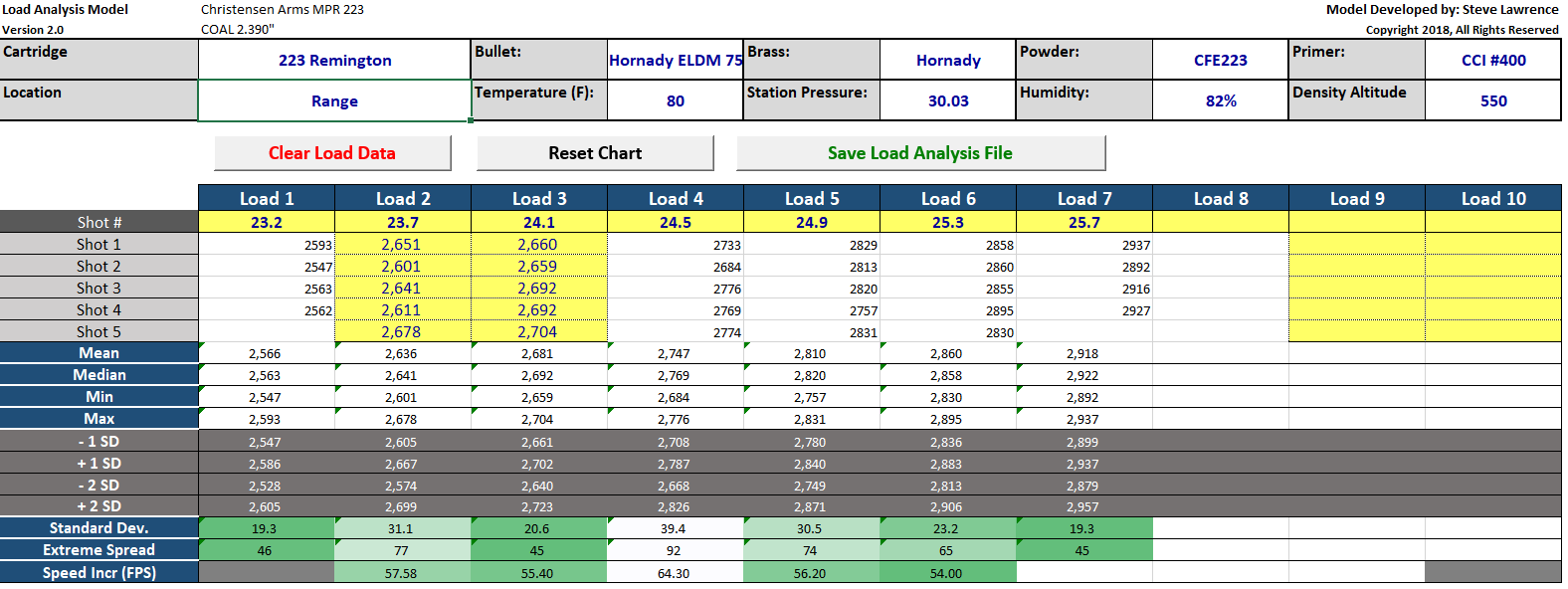This screenshot has width=1568, height=589.
Task: Click the Temperature value 80 cell
Action: click(x=675, y=100)
